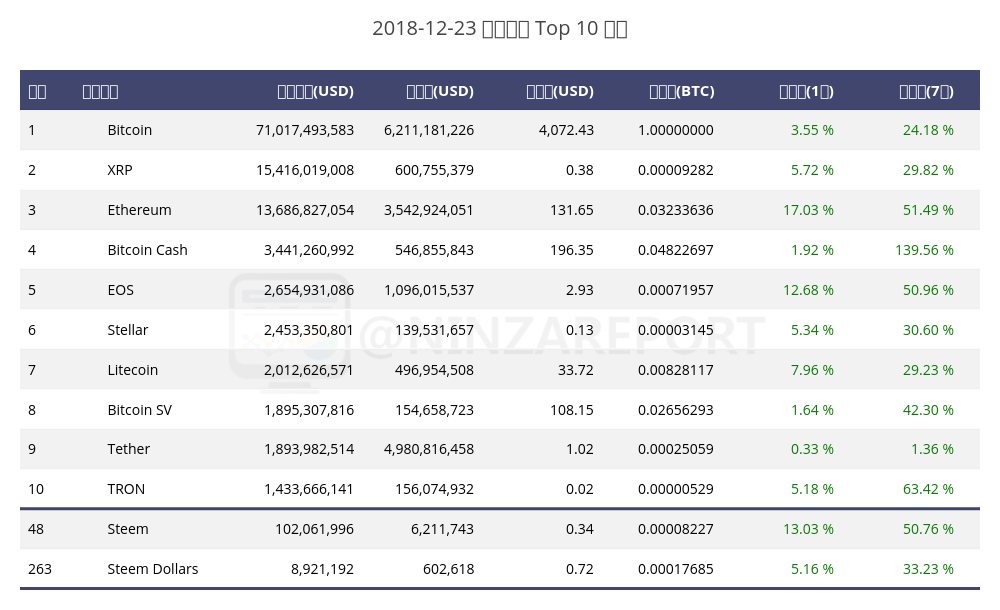The image size is (1000, 610).
Task: Select Ethereum market cap 13,686,827,054
Action: [305, 210]
